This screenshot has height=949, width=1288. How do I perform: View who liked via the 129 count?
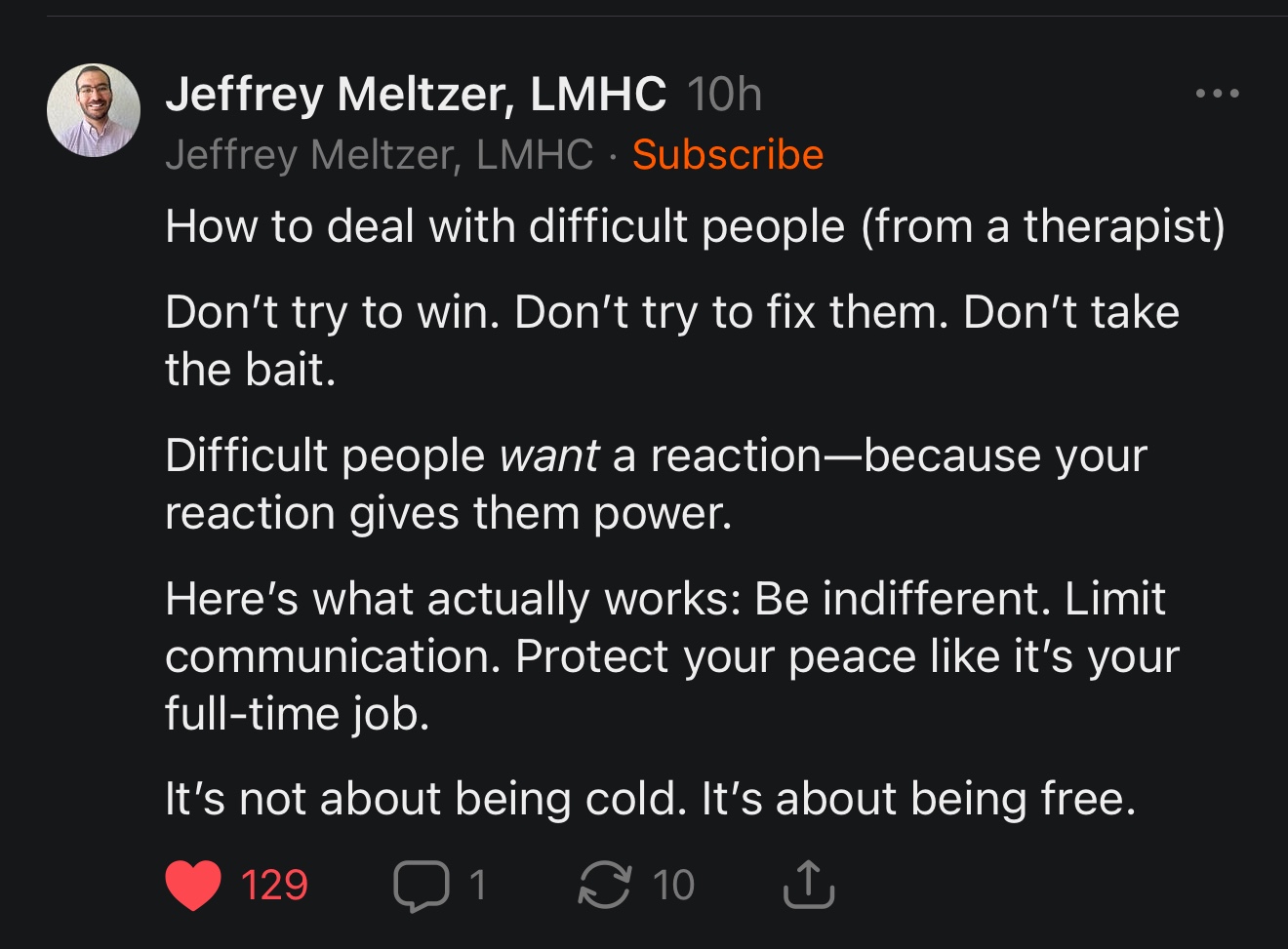274,886
